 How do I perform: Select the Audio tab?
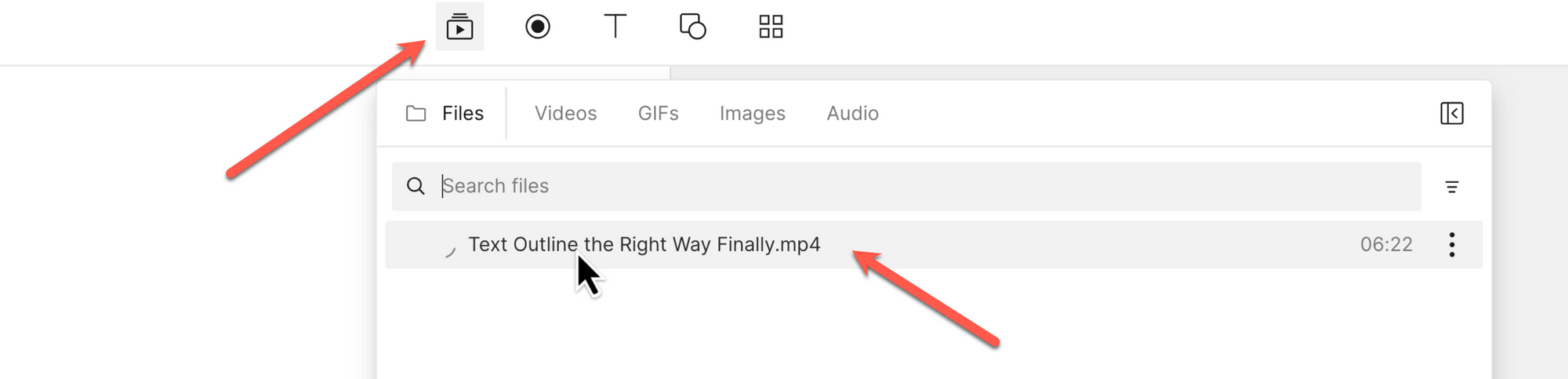(x=852, y=114)
